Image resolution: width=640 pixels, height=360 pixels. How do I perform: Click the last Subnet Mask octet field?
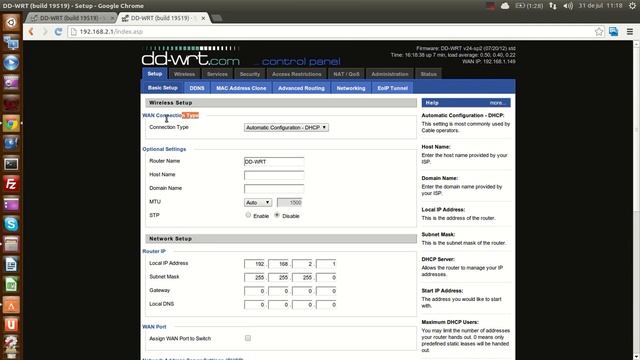coord(326,277)
